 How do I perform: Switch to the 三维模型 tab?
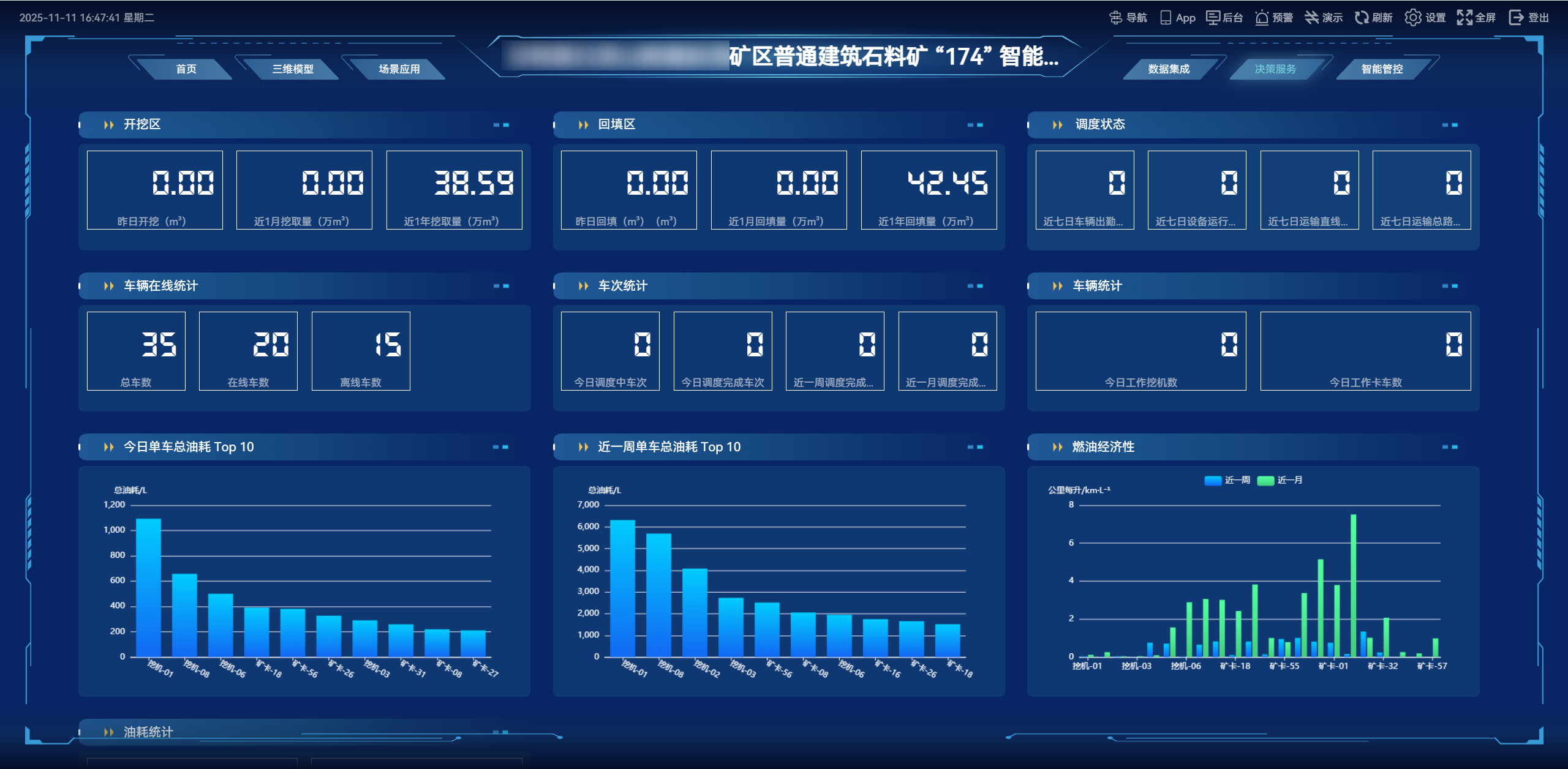pos(293,69)
